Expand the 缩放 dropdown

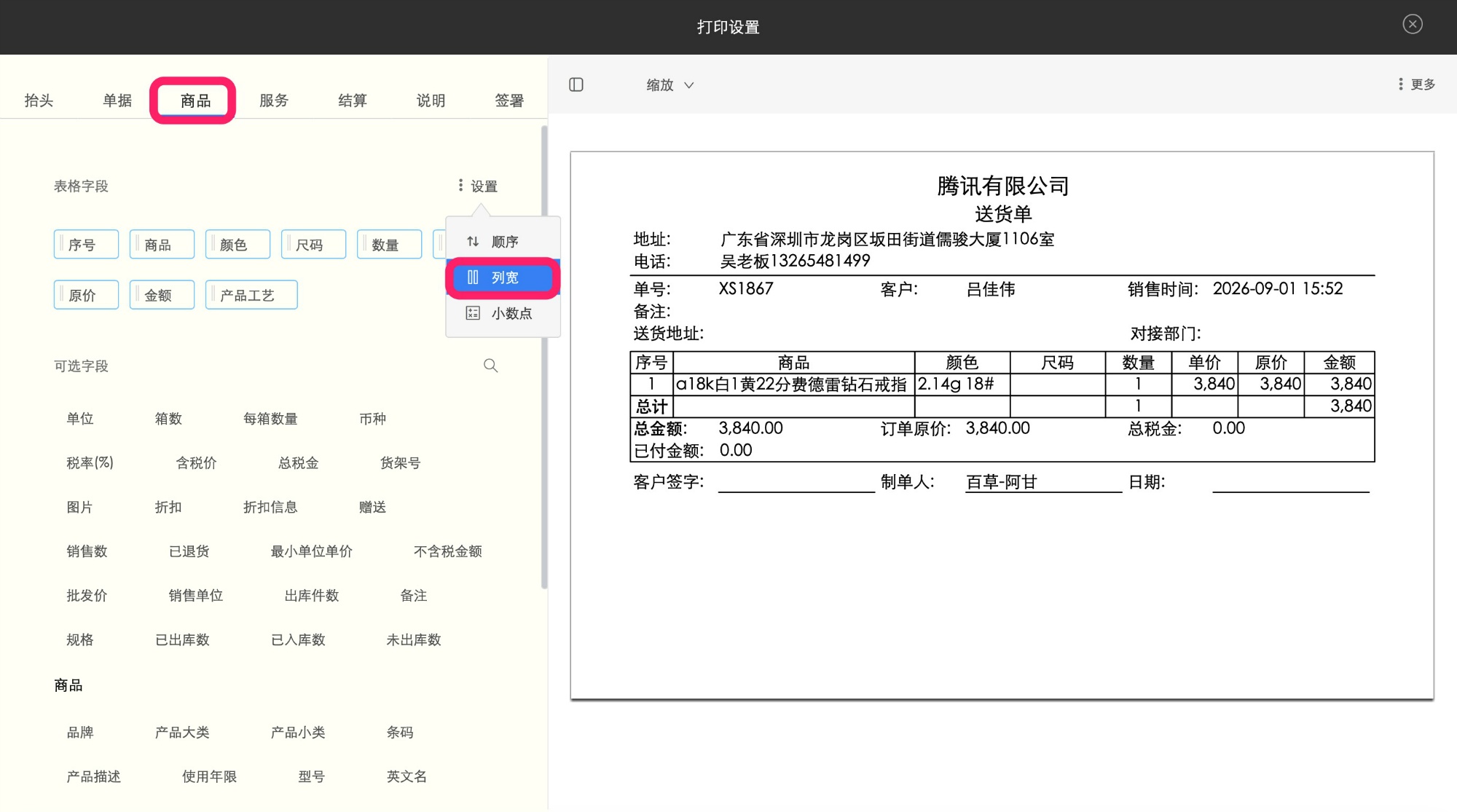tap(670, 85)
